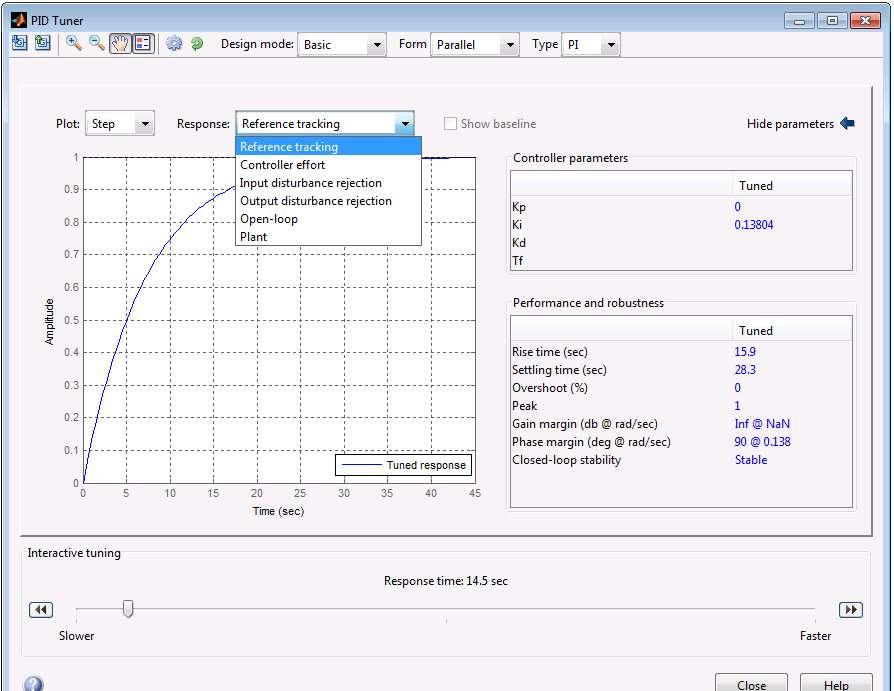Click the green refresh arrow icon
Image resolution: width=894 pixels, height=691 pixels.
click(197, 43)
